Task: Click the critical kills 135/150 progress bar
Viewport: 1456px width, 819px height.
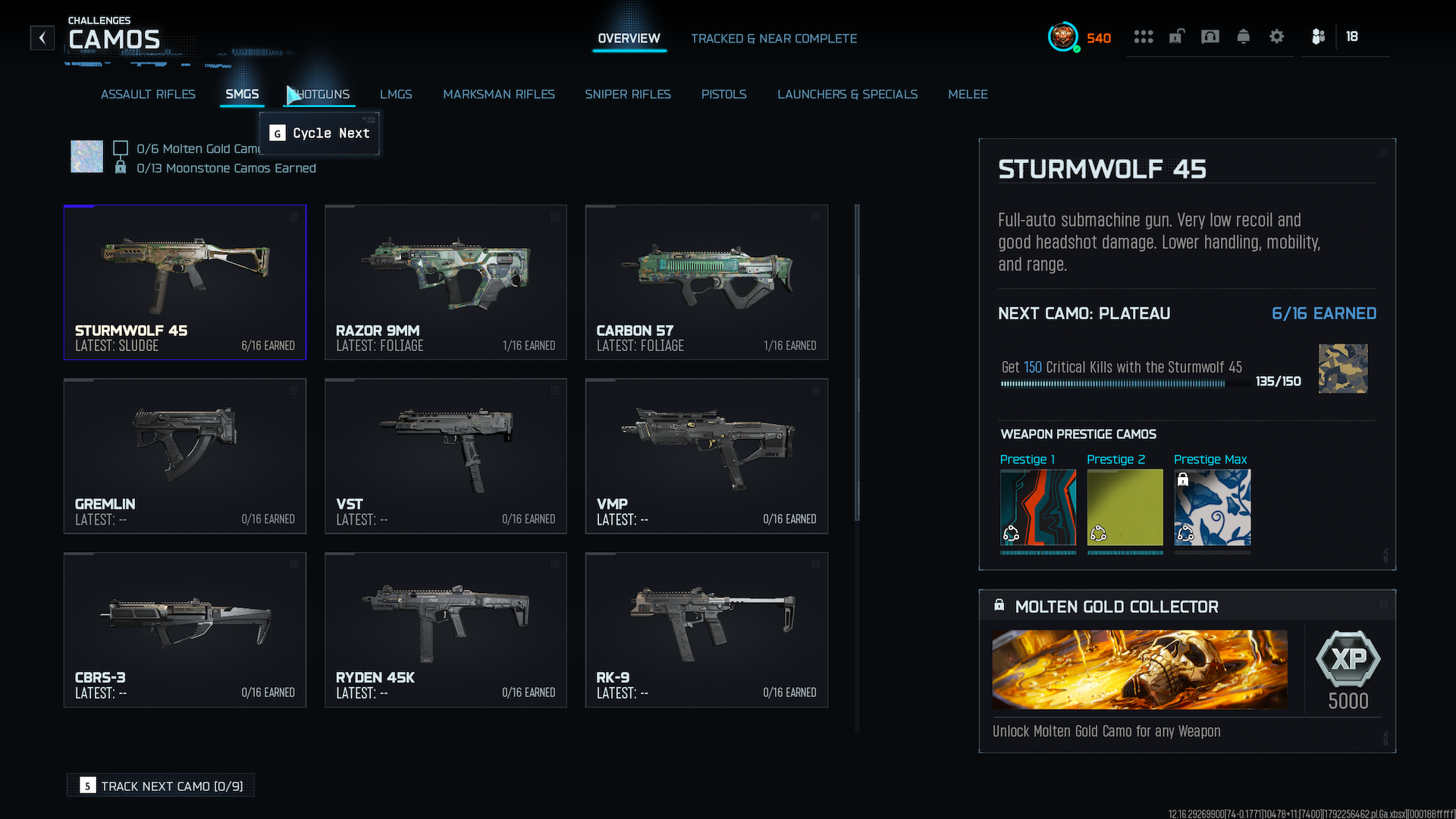Action: click(x=1125, y=384)
